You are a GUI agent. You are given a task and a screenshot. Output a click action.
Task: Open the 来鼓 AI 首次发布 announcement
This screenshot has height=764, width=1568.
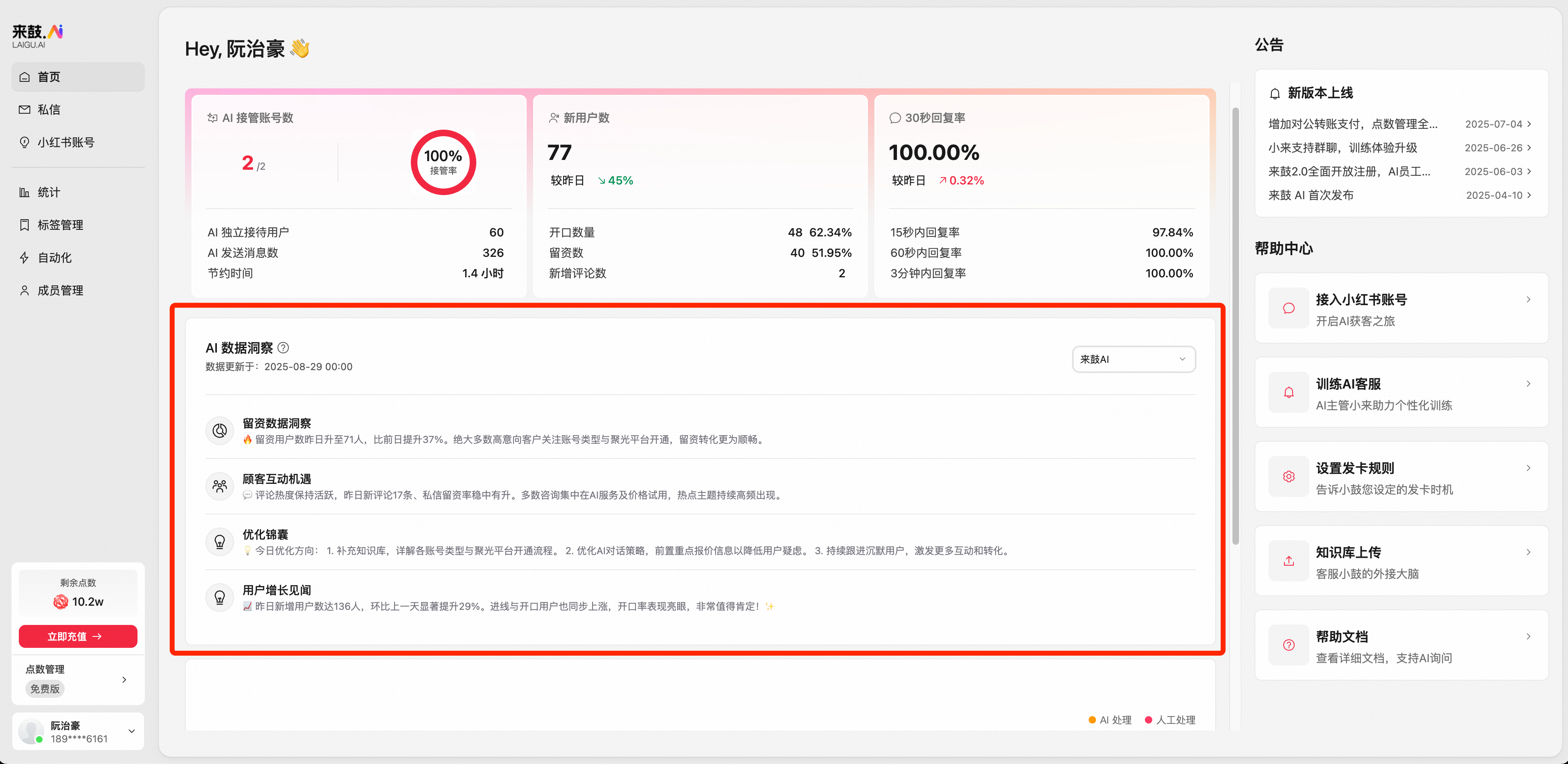pos(1311,195)
